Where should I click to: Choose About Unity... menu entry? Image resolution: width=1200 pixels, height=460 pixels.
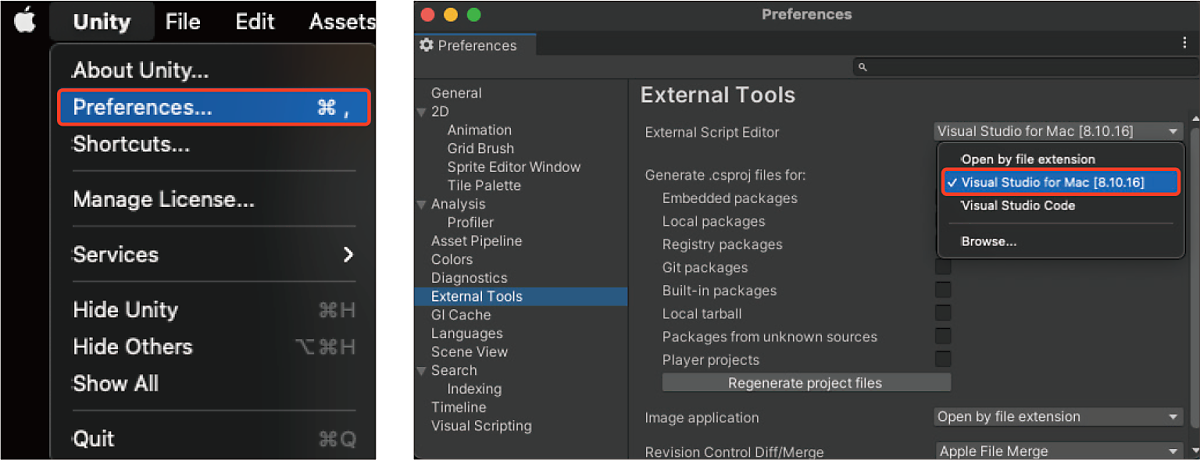pos(141,71)
